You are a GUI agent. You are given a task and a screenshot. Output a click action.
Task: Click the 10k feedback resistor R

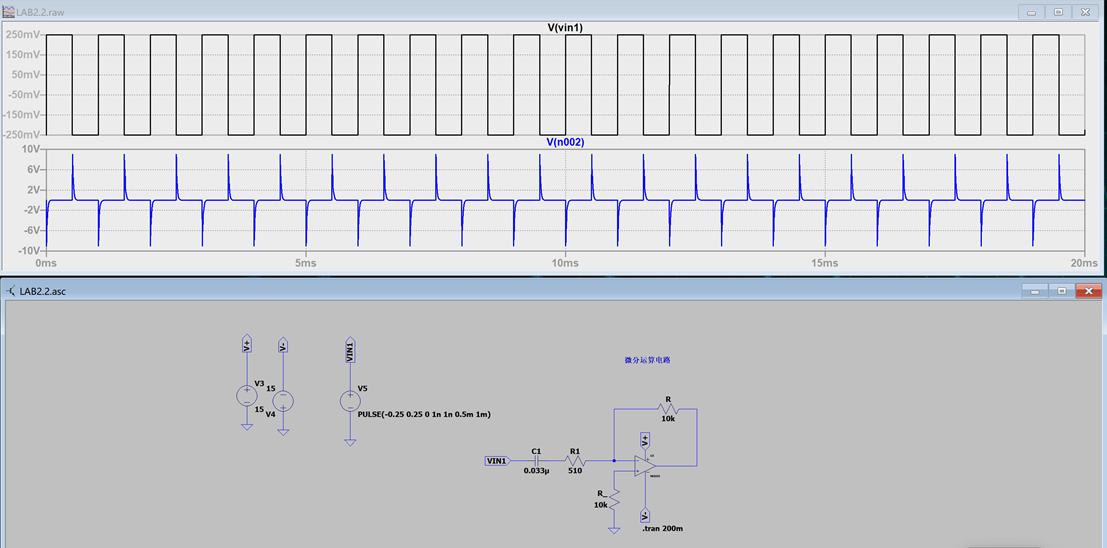[668, 408]
